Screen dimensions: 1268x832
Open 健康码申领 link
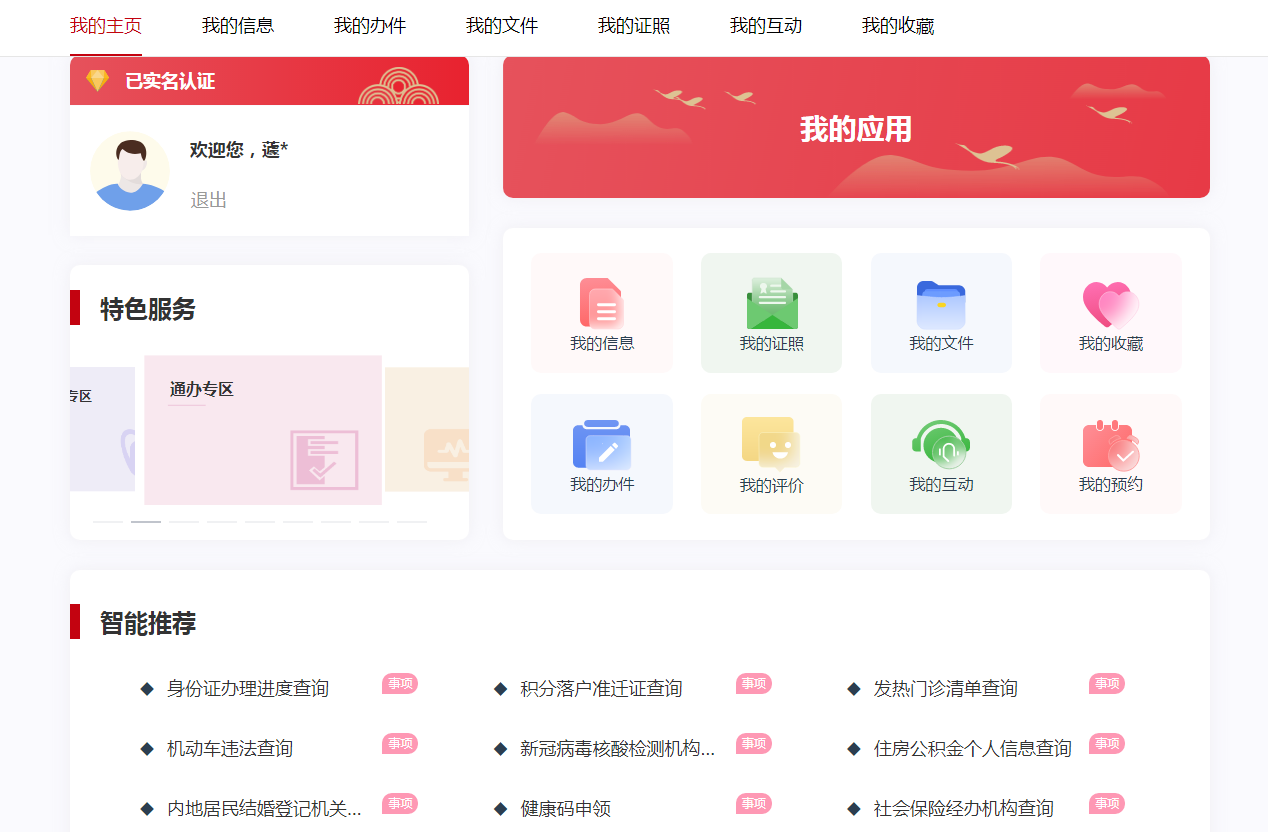click(565, 809)
